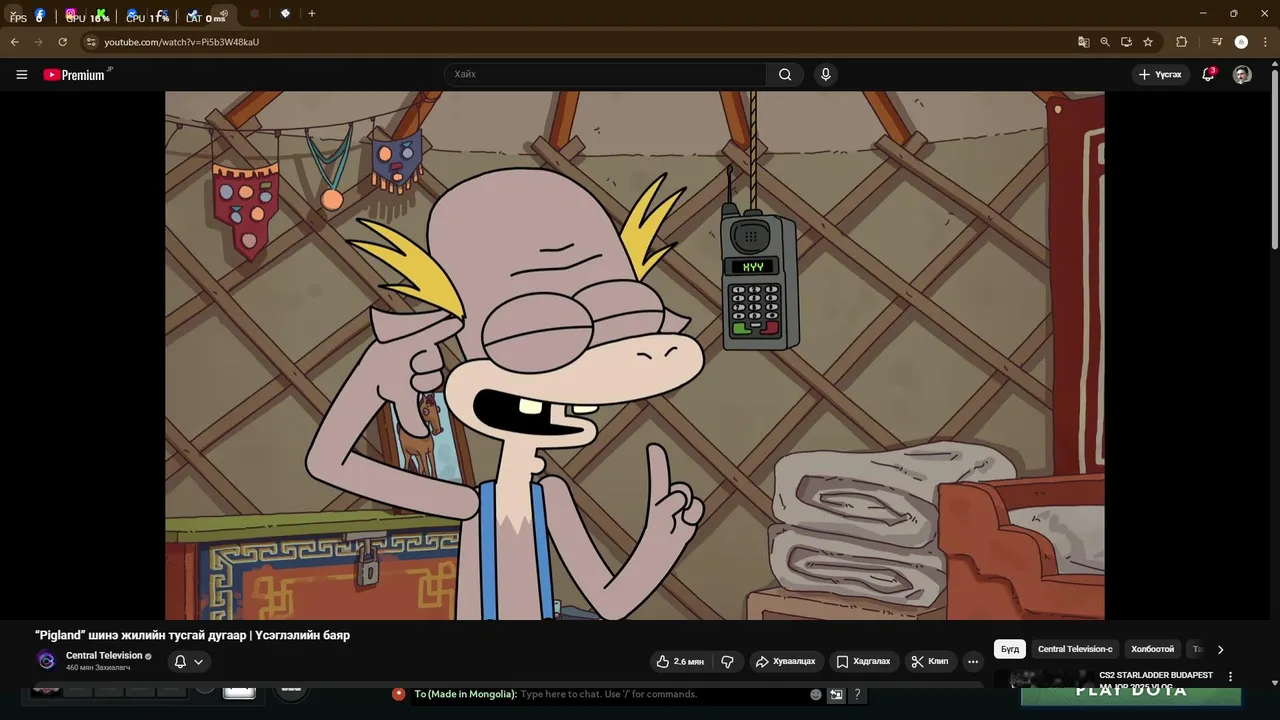Select the Central Television-с filter chip

tap(1075, 649)
